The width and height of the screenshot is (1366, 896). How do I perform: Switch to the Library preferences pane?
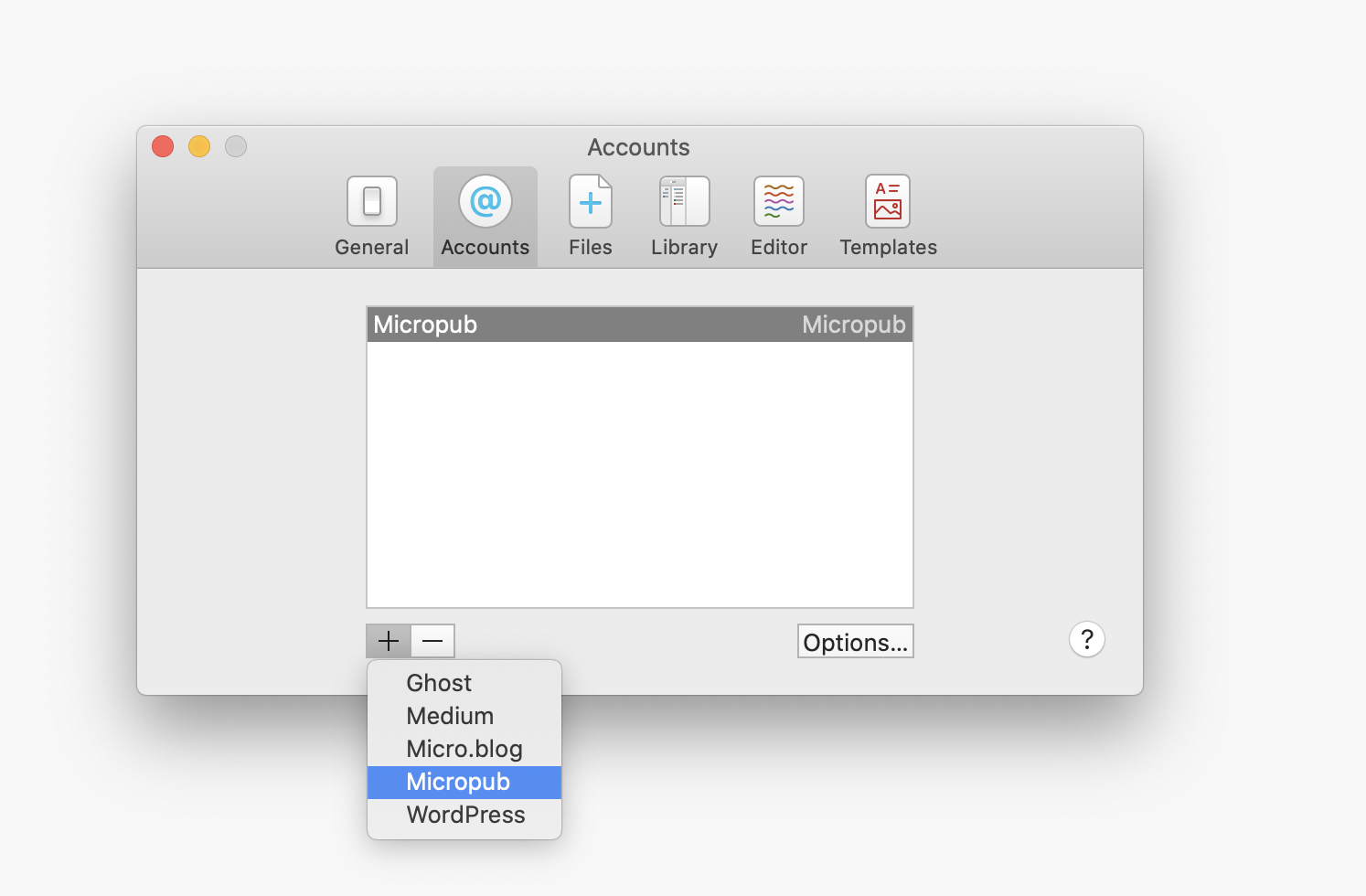point(684,217)
